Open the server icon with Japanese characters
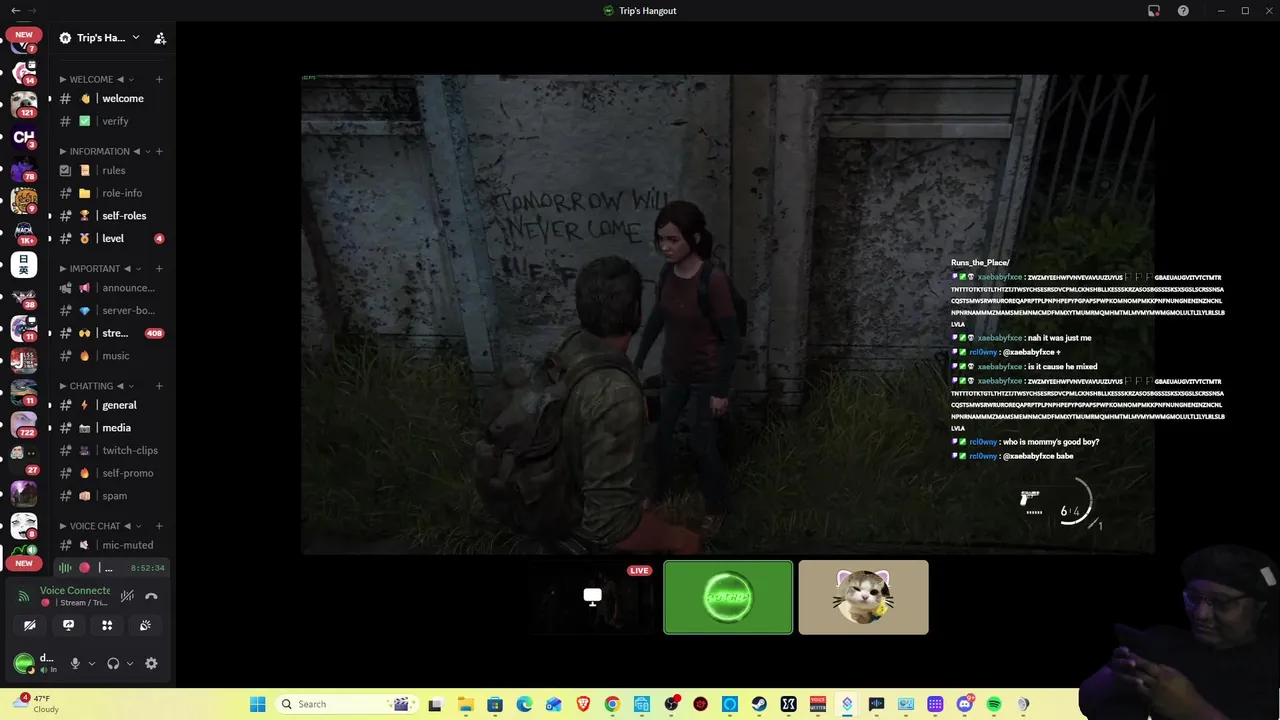 coord(24,264)
